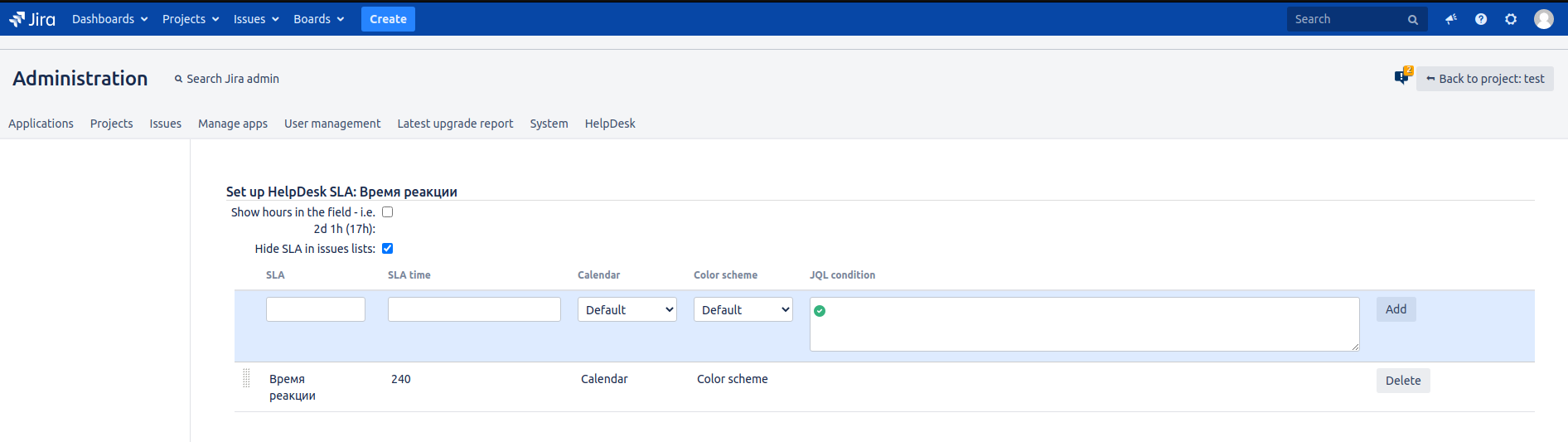Open Latest upgrade report tab
This screenshot has width=1568, height=442.
455,124
